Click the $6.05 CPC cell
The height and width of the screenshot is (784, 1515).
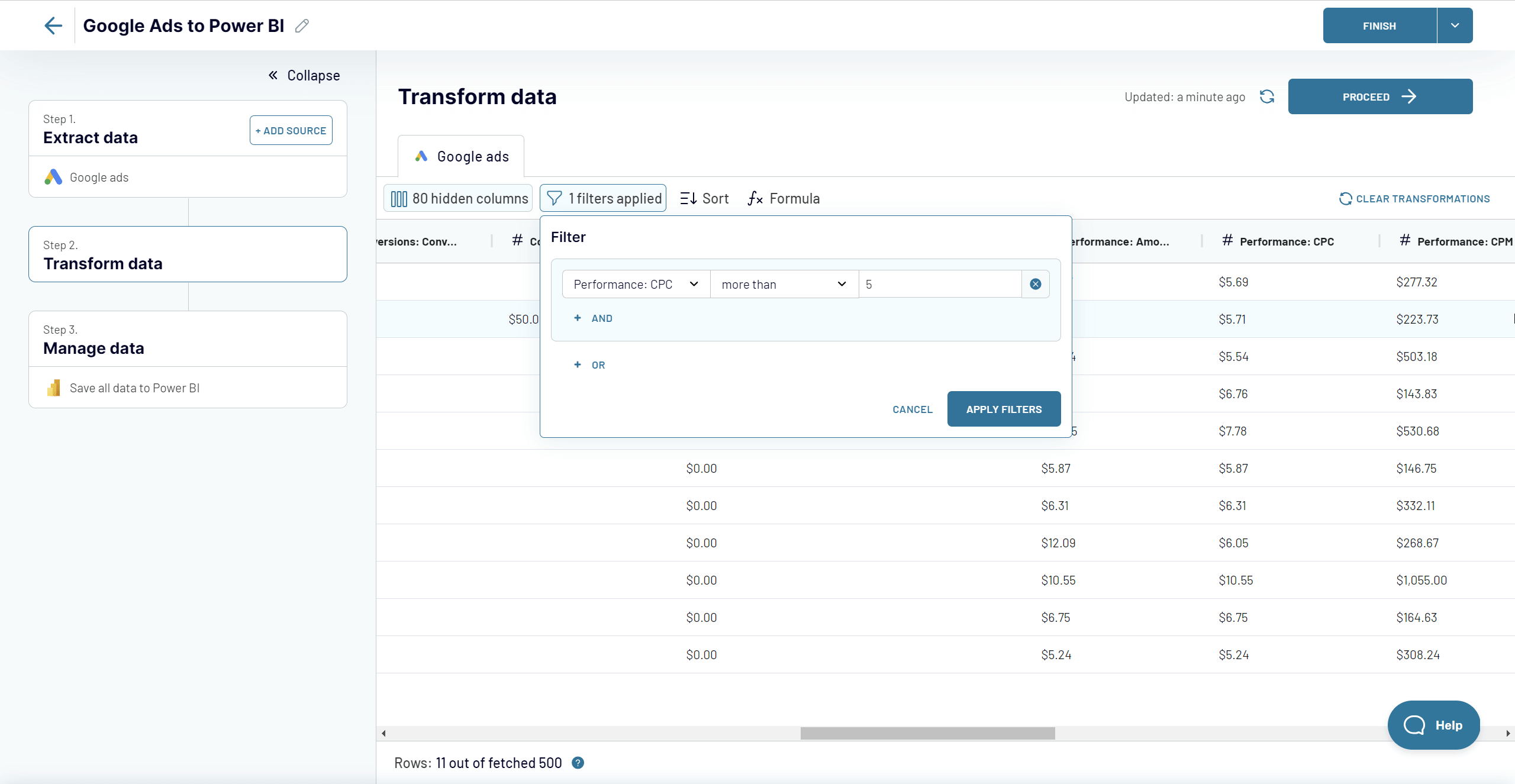click(1233, 543)
